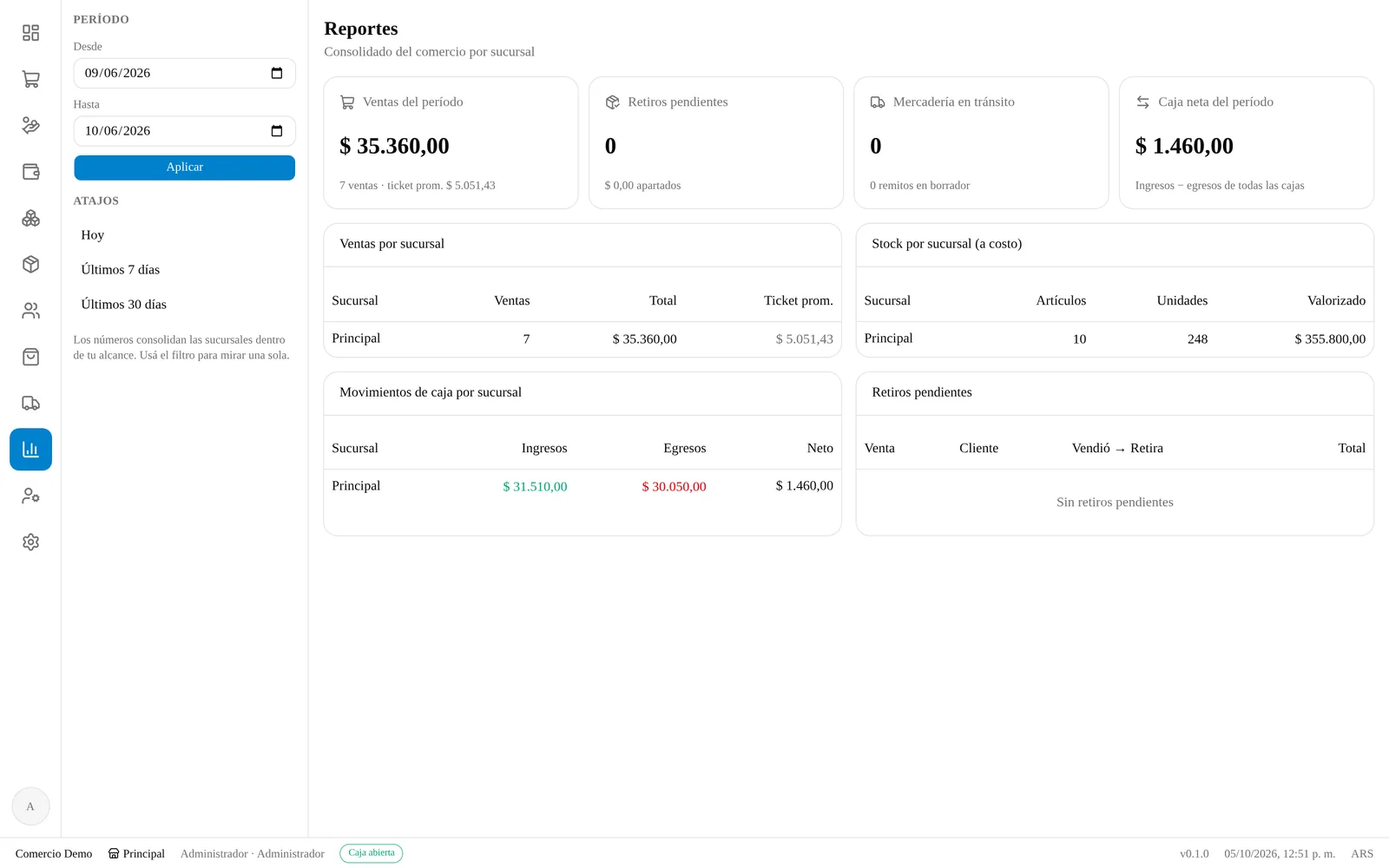Click the Vendió → Retira column header
The image size is (1389, 868).
tap(1117, 449)
